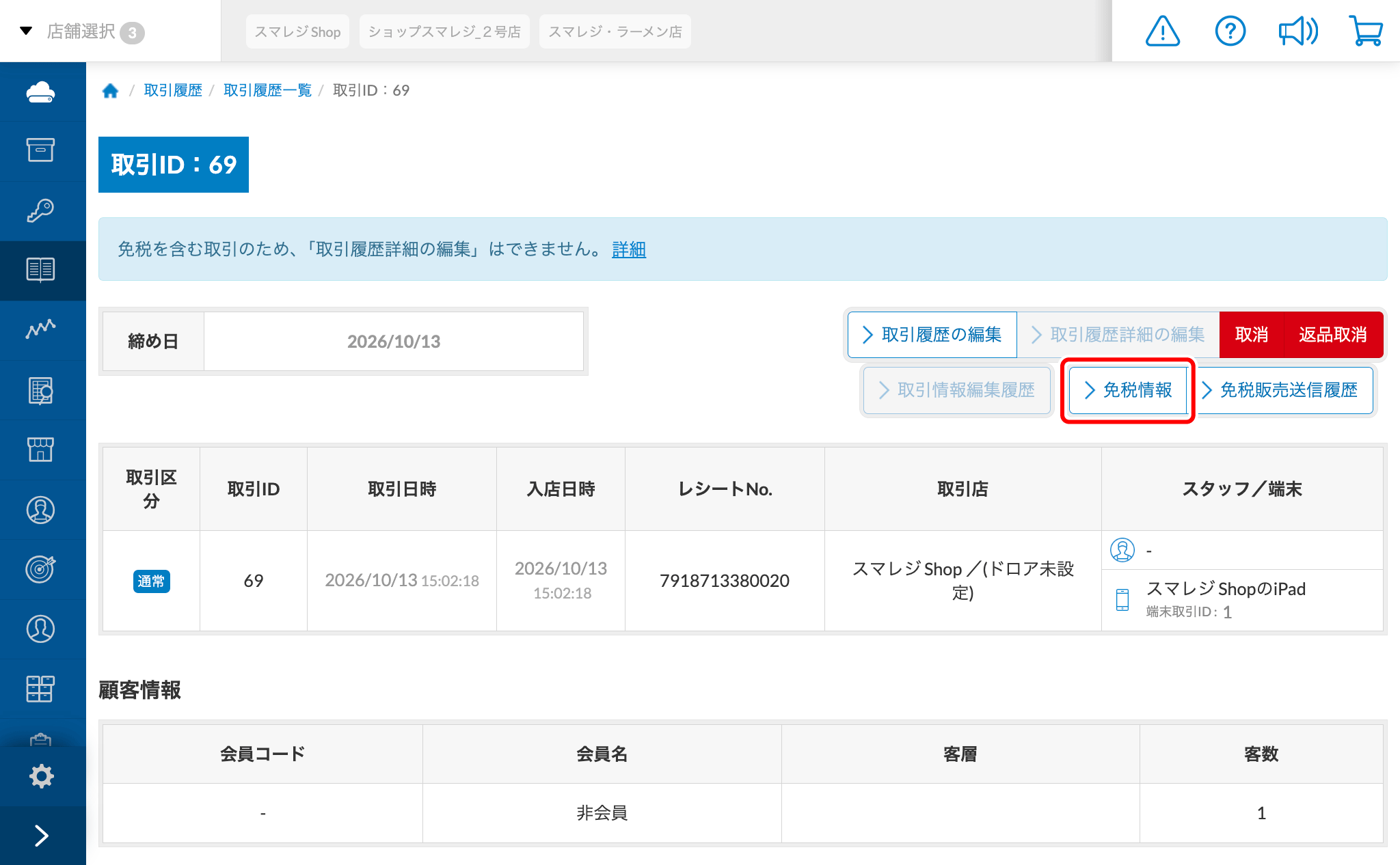Open the key sidebar icon
This screenshot has width=1400, height=865.
(41, 210)
